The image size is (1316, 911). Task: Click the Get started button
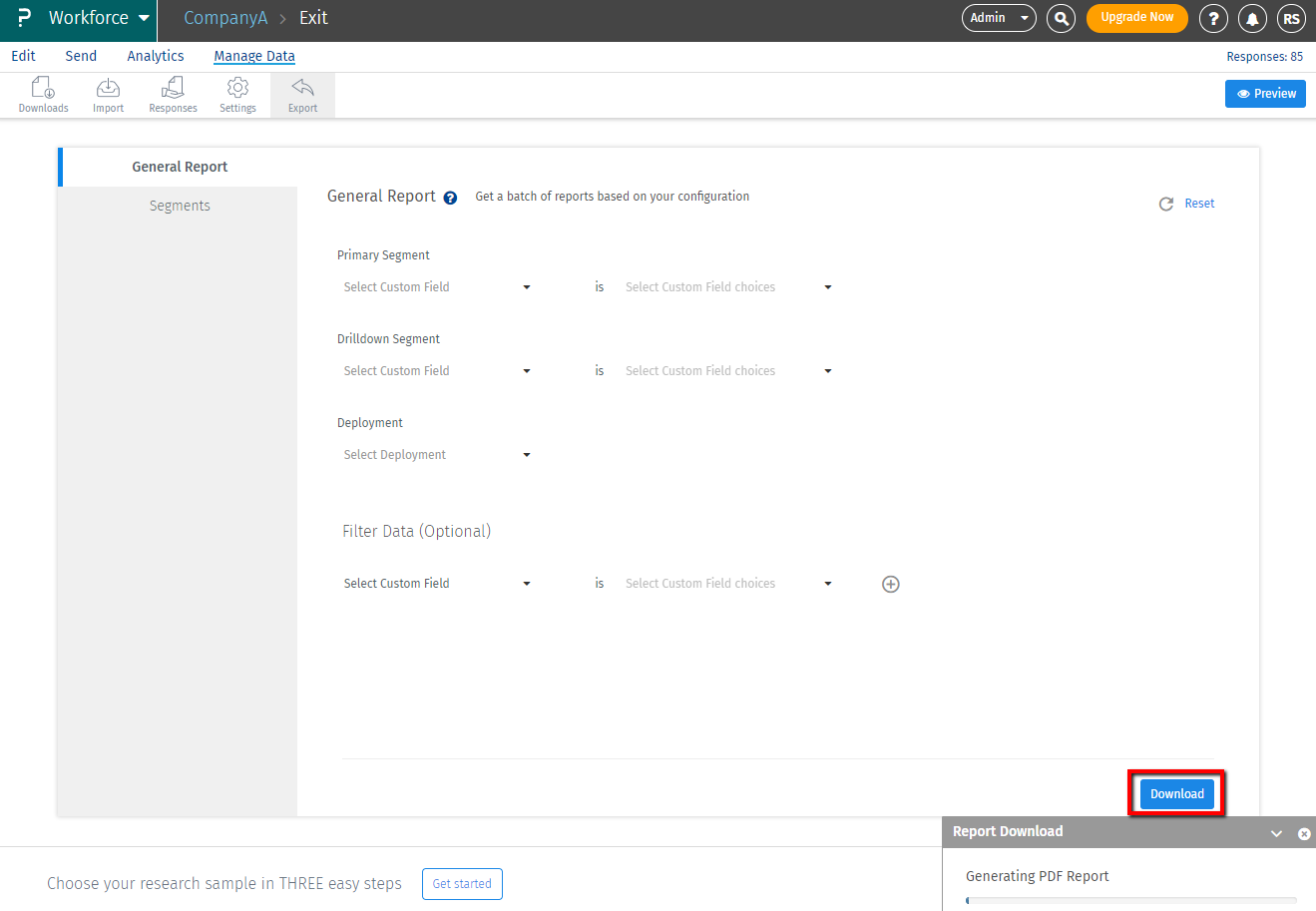tap(462, 884)
